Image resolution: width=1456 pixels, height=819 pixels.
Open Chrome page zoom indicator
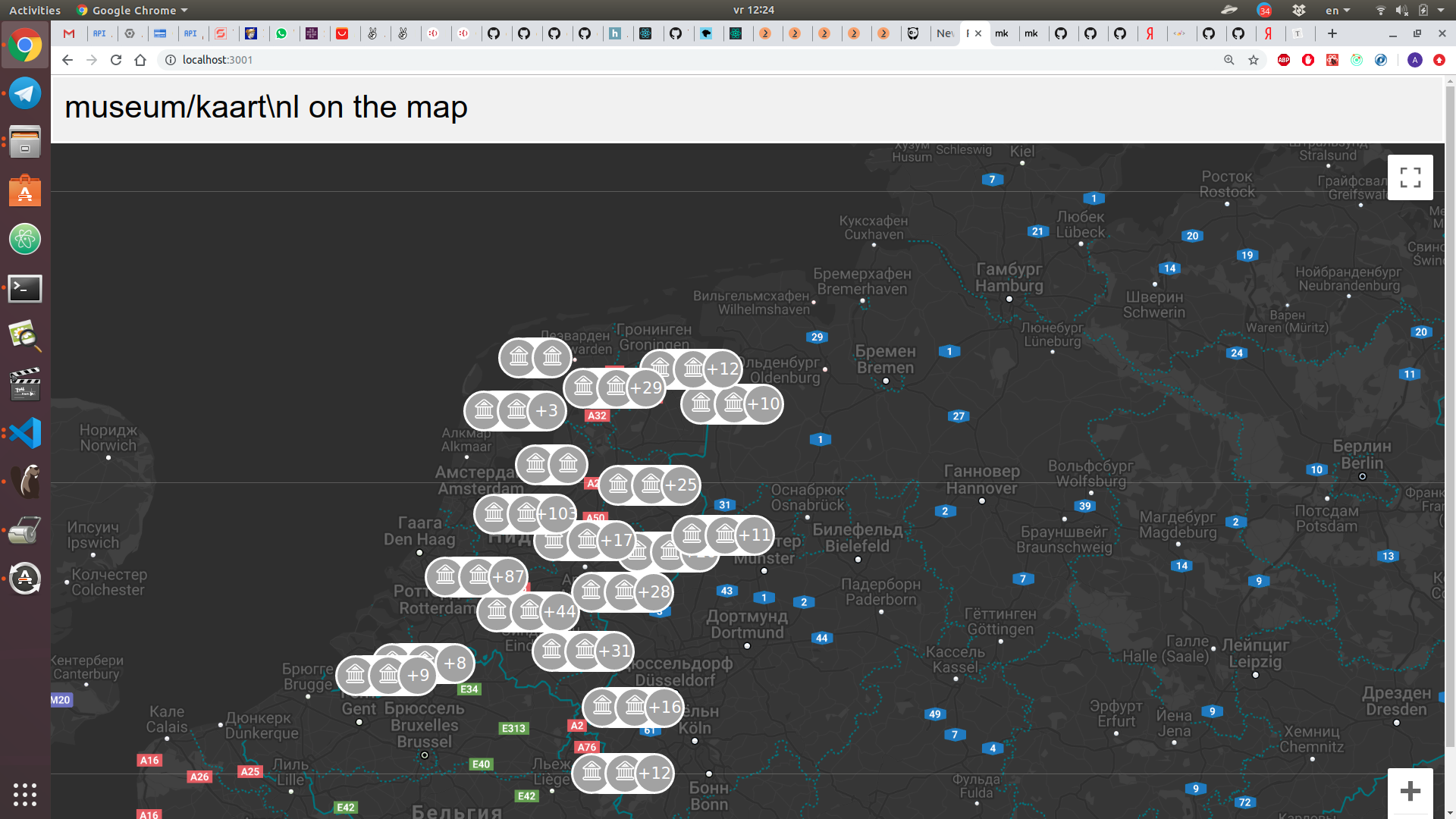point(1229,60)
